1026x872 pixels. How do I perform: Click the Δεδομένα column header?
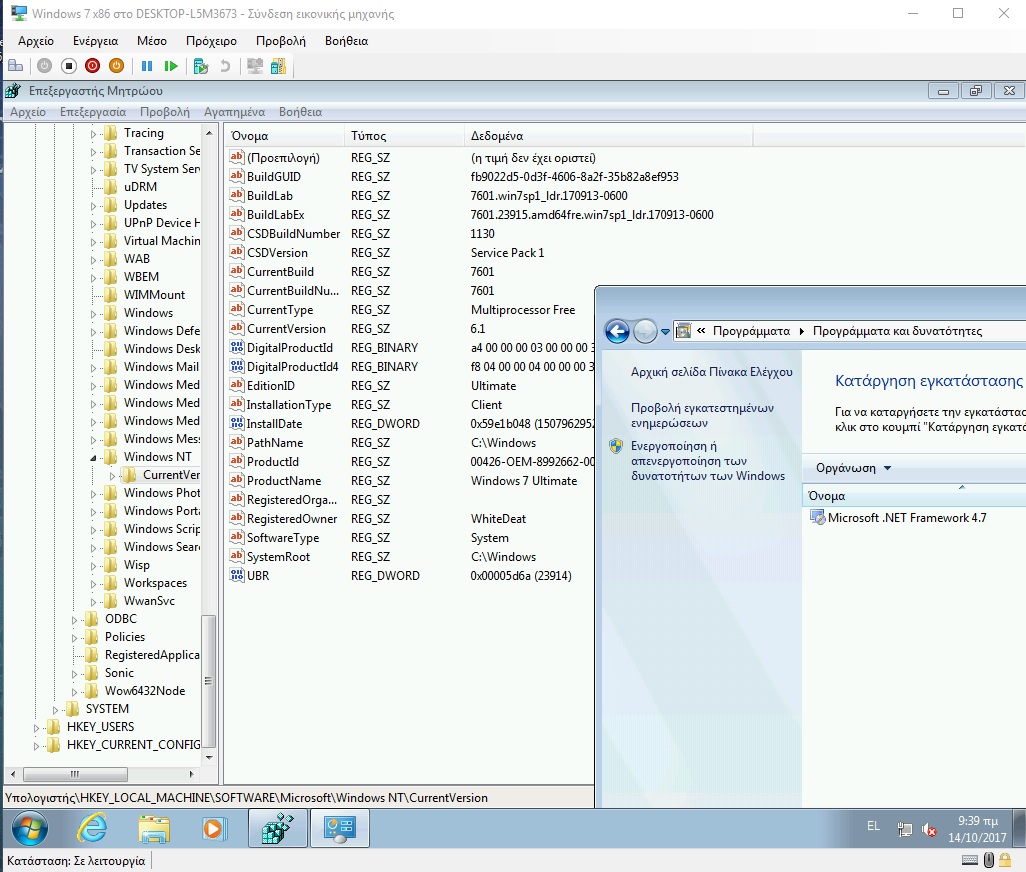click(x=609, y=136)
